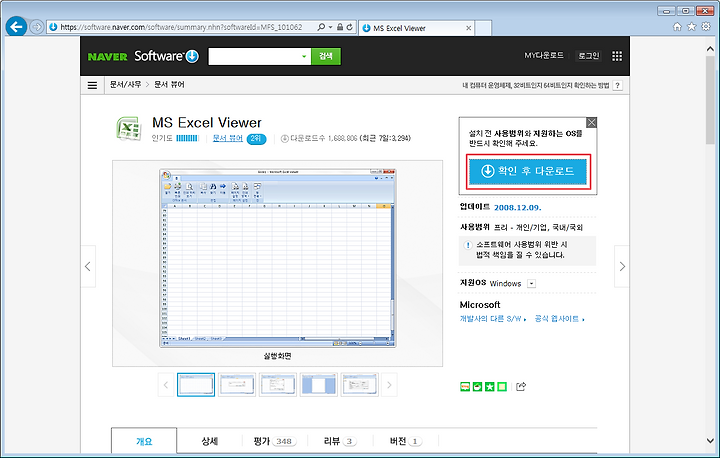The width and height of the screenshot is (720, 458).
Task: Click the 2위 ranking badge
Action: pos(256,139)
